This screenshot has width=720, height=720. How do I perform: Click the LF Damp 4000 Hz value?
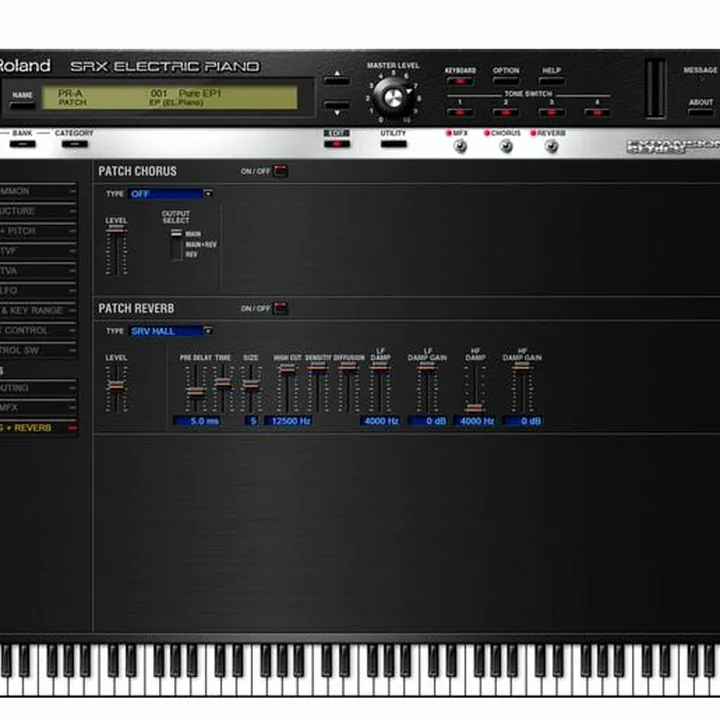point(381,421)
